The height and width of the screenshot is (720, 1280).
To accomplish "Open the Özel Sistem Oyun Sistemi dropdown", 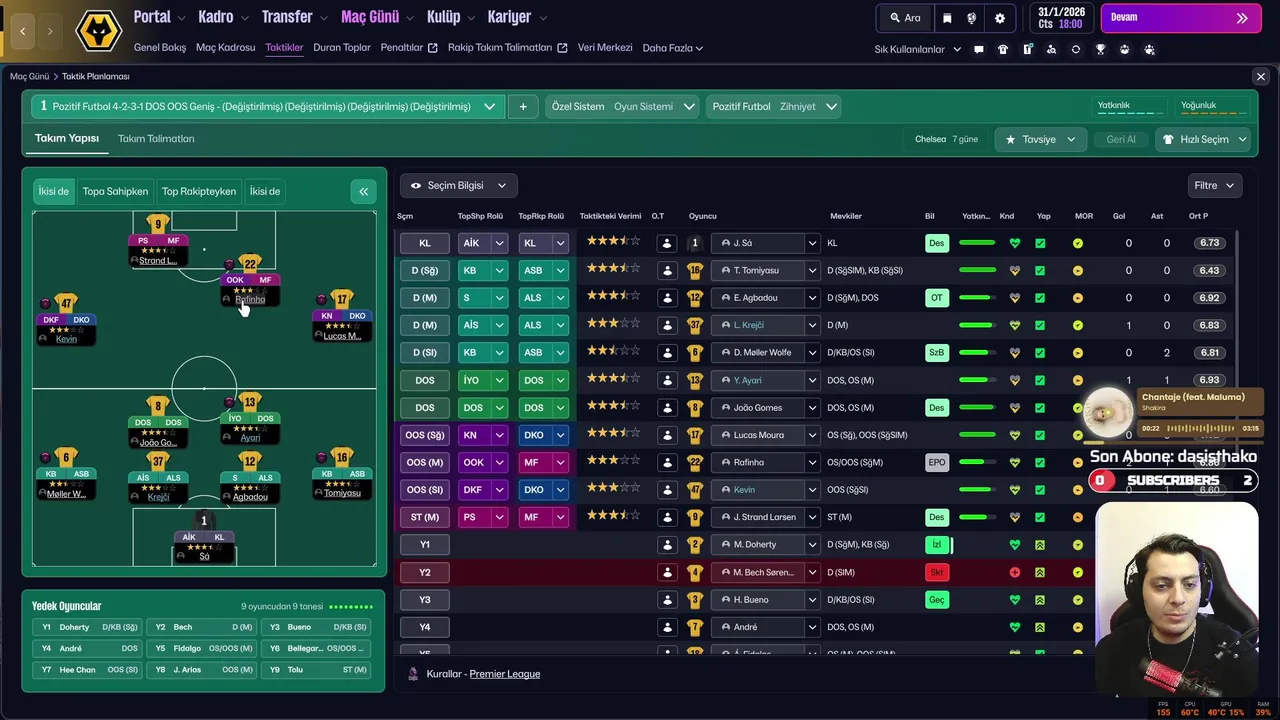I will coord(622,107).
